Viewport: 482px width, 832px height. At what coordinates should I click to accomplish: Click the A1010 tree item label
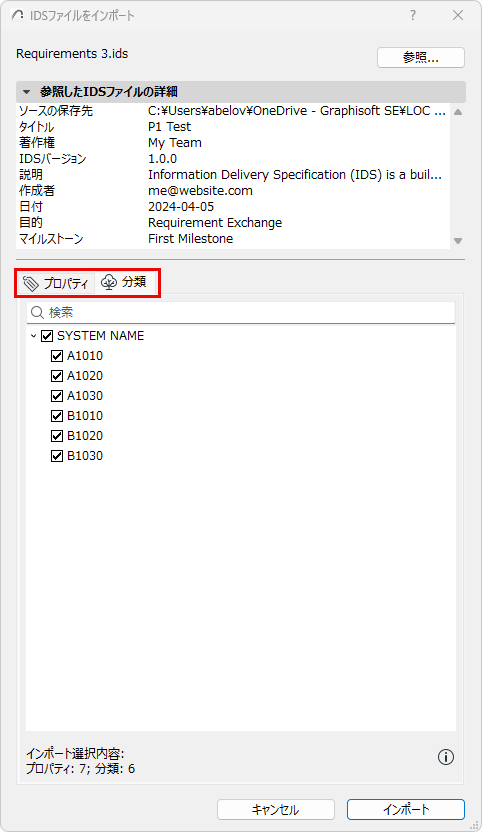tap(85, 356)
